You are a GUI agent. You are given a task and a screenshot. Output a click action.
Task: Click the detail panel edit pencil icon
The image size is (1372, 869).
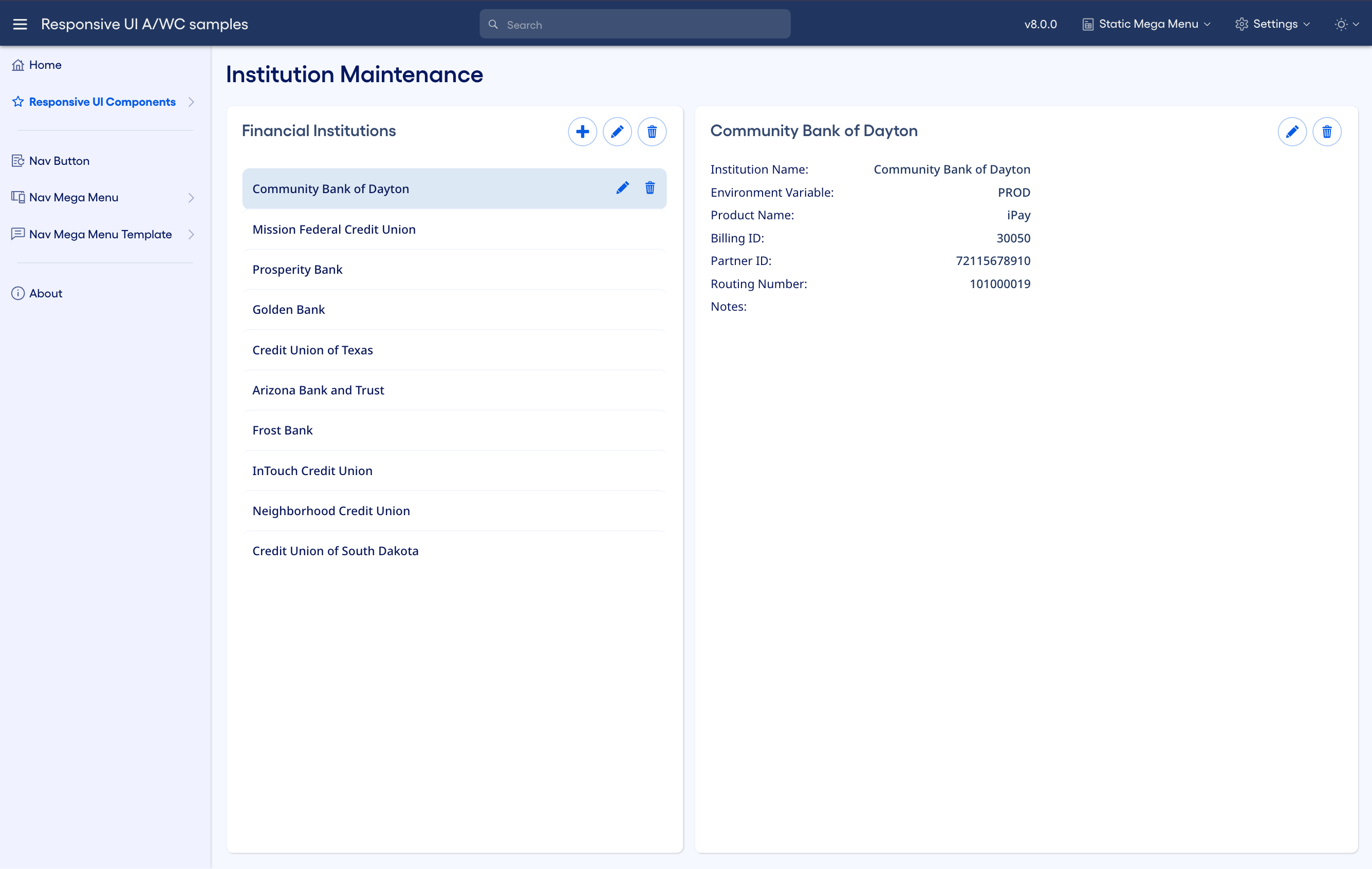coord(1292,131)
